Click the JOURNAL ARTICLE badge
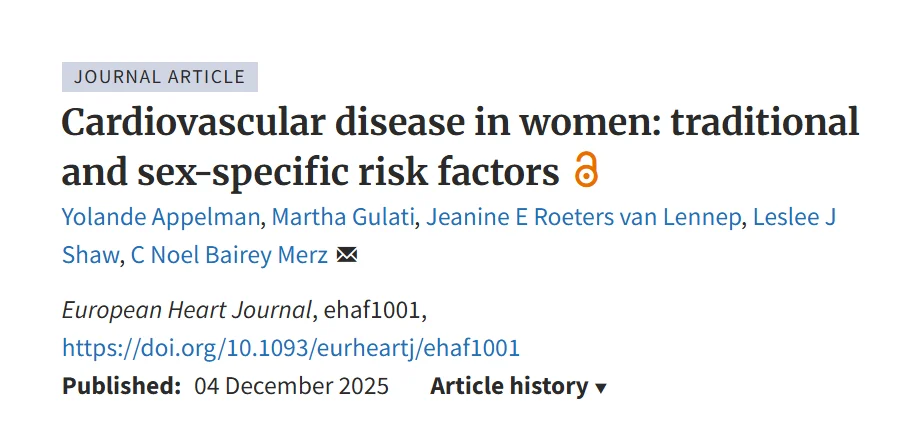Screen dimensions: 914x435 pos(160,77)
